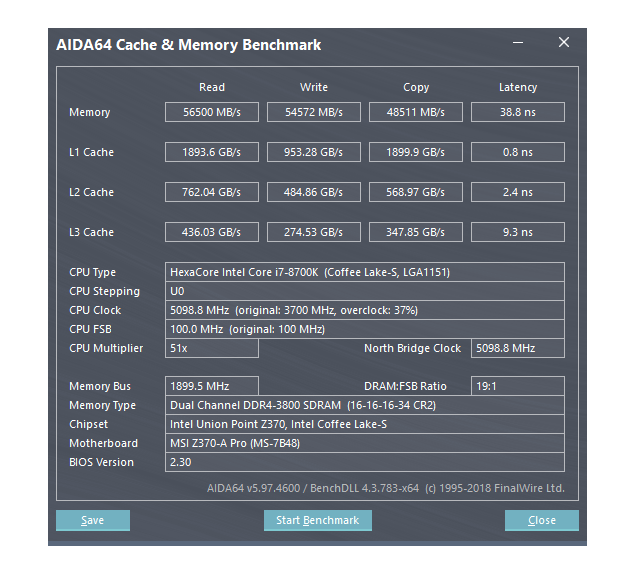Select Memory Read value 56500 MB/s
637x588 pixels.
[x=212, y=112]
